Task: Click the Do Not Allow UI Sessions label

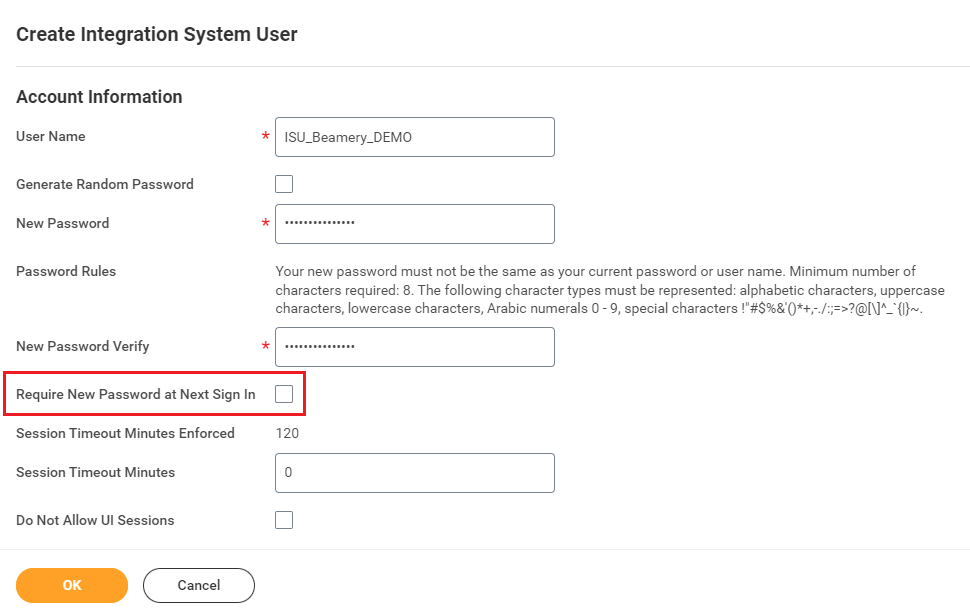Action: (x=95, y=520)
